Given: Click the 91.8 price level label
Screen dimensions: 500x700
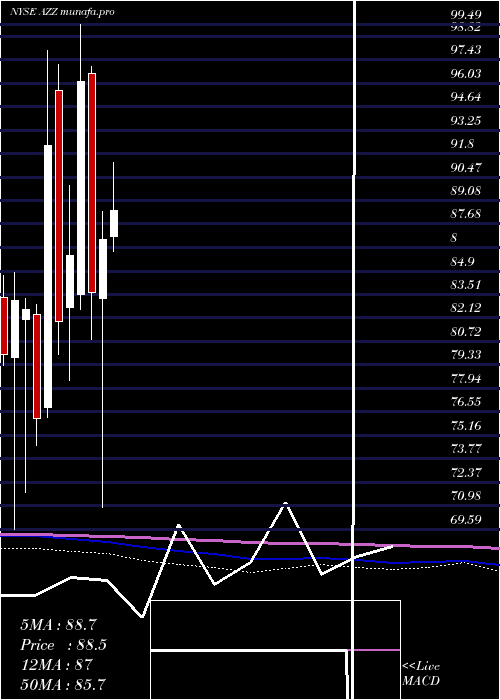Looking at the screenshot, I should 462,144.
